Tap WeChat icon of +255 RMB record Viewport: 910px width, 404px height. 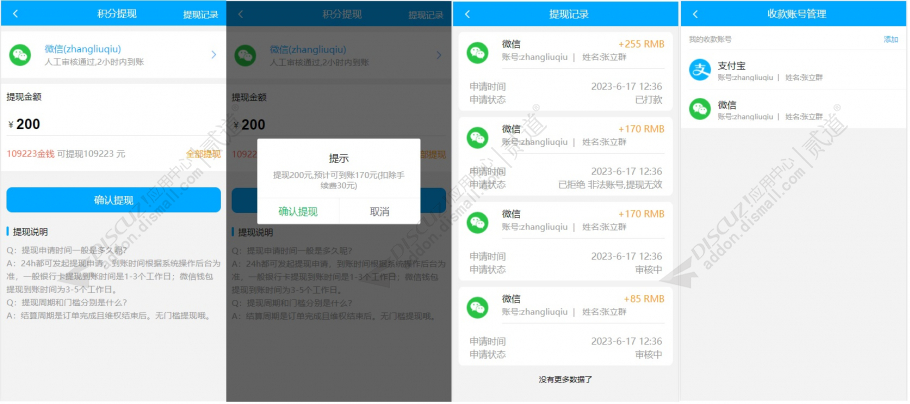pyautogui.click(x=478, y=52)
